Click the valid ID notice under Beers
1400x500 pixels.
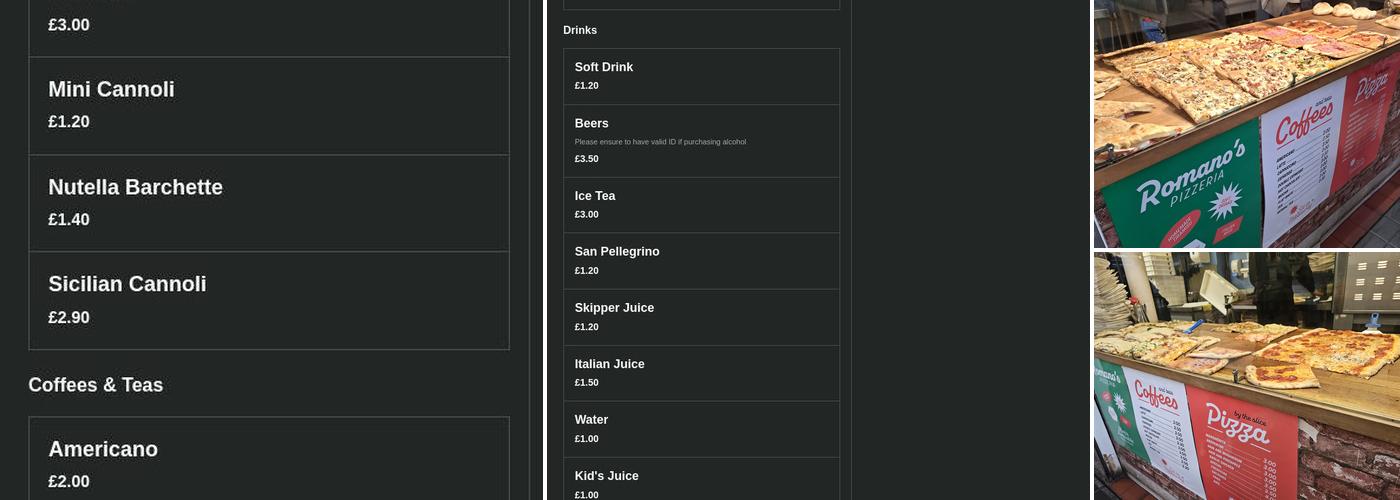tap(660, 142)
